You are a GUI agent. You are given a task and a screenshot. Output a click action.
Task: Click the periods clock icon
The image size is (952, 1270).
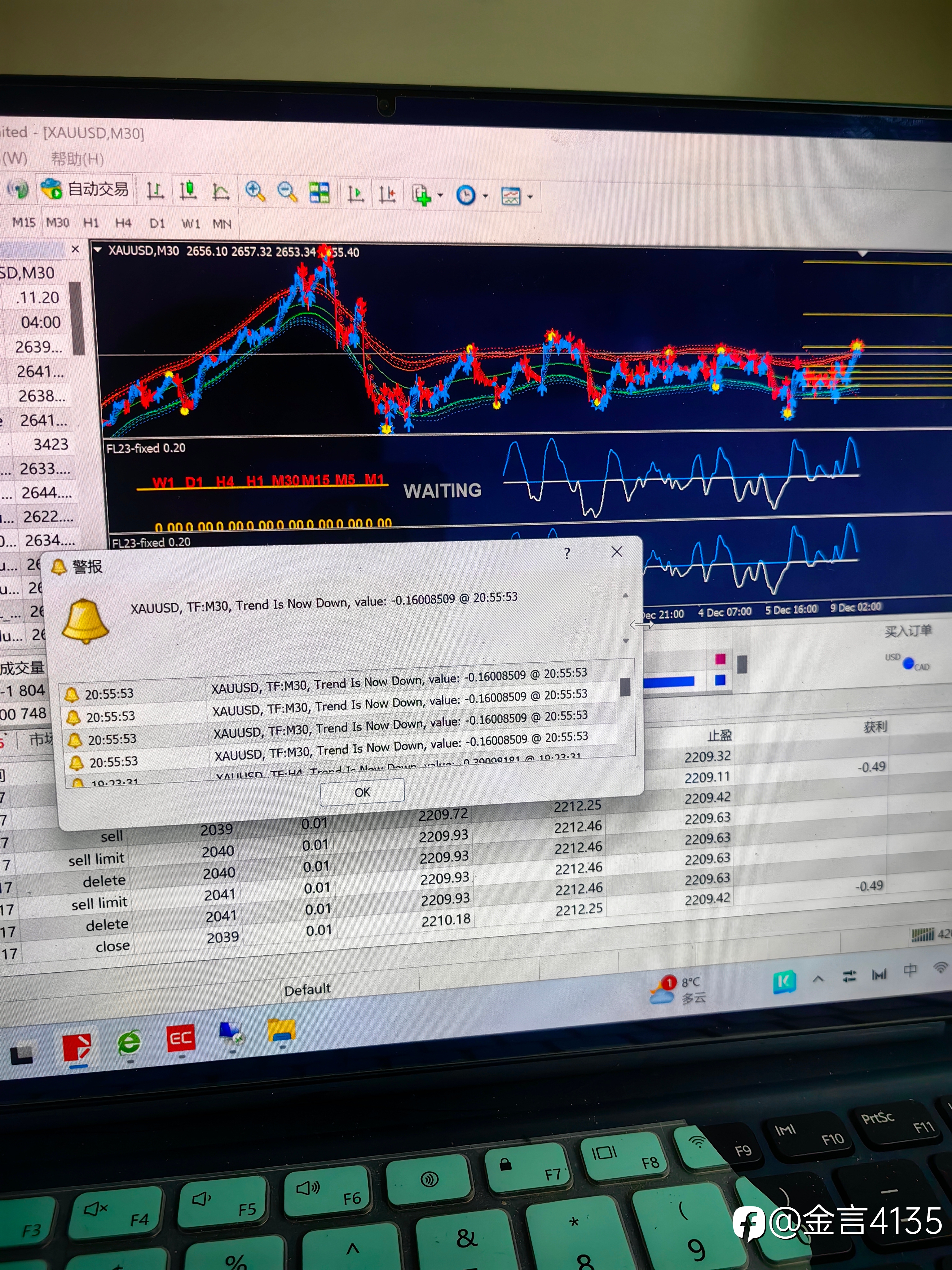click(x=465, y=196)
